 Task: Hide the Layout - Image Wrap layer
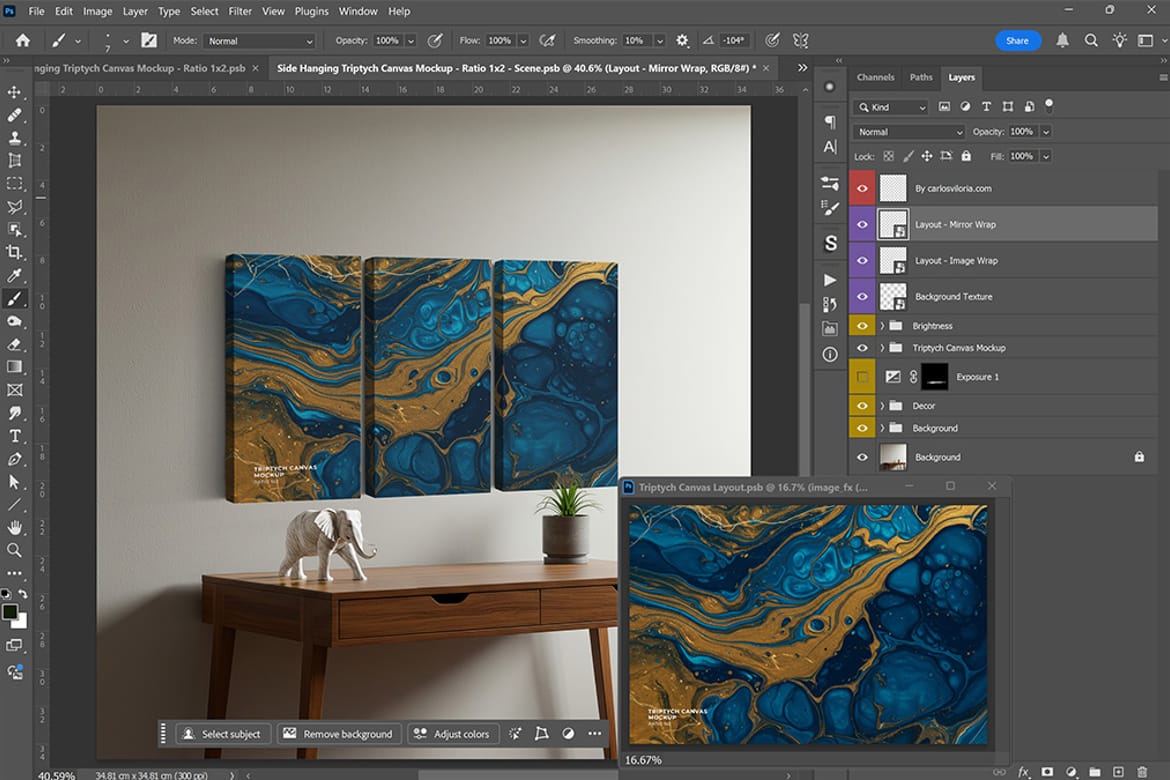[x=863, y=260]
